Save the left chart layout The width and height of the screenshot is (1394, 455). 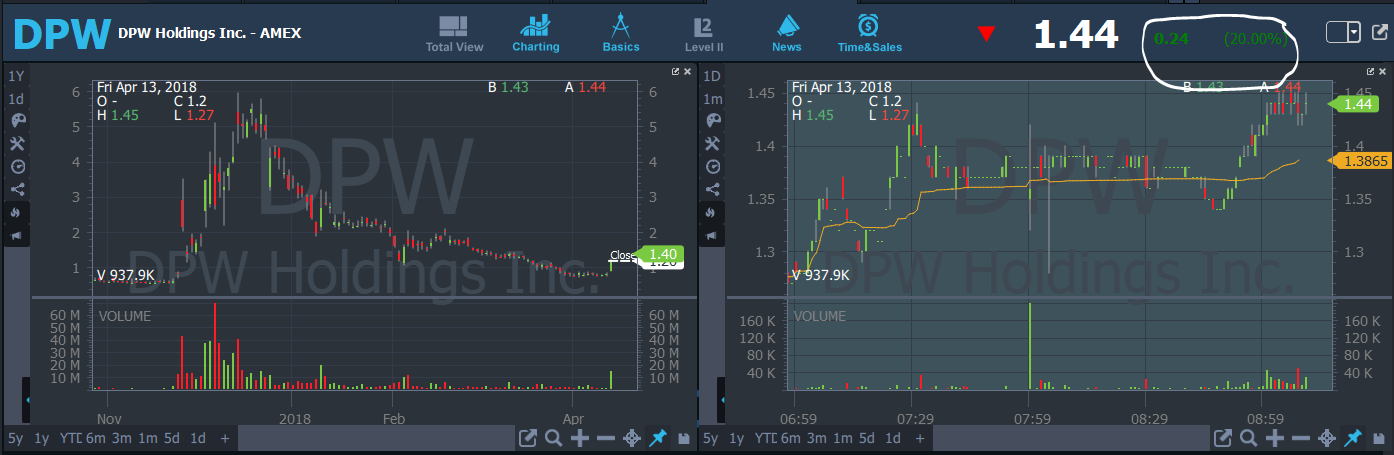(682, 438)
